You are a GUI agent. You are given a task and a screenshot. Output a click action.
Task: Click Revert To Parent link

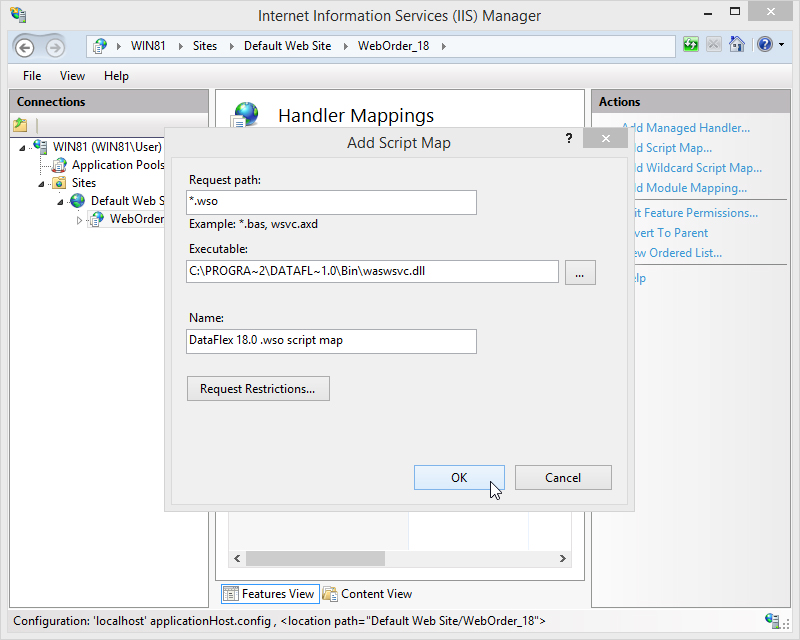point(670,233)
